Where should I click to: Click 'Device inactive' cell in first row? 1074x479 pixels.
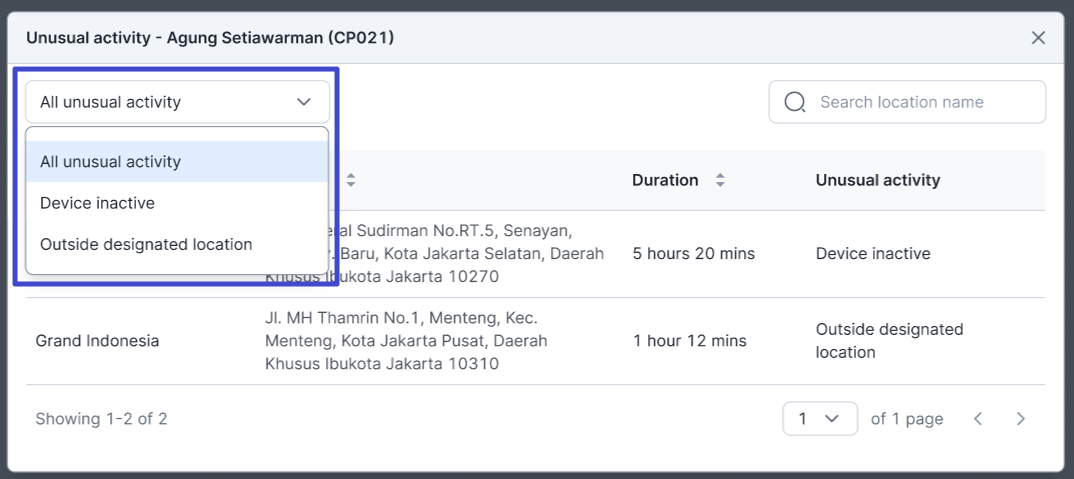(x=873, y=254)
